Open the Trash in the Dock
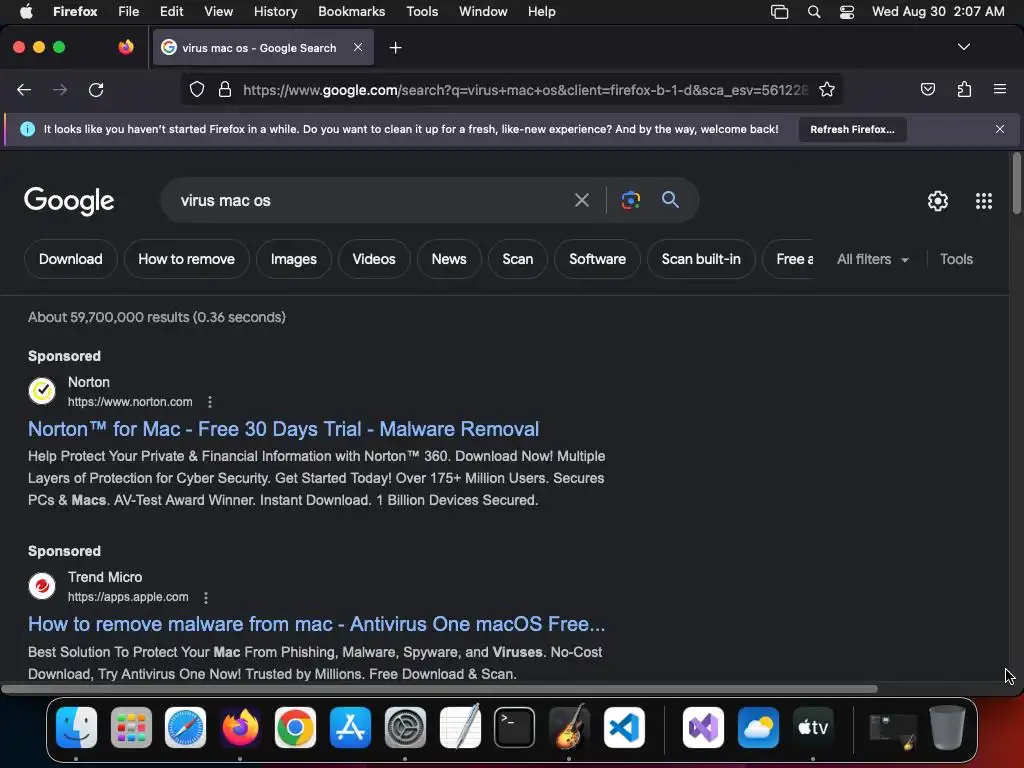The image size is (1024, 768). point(948,728)
